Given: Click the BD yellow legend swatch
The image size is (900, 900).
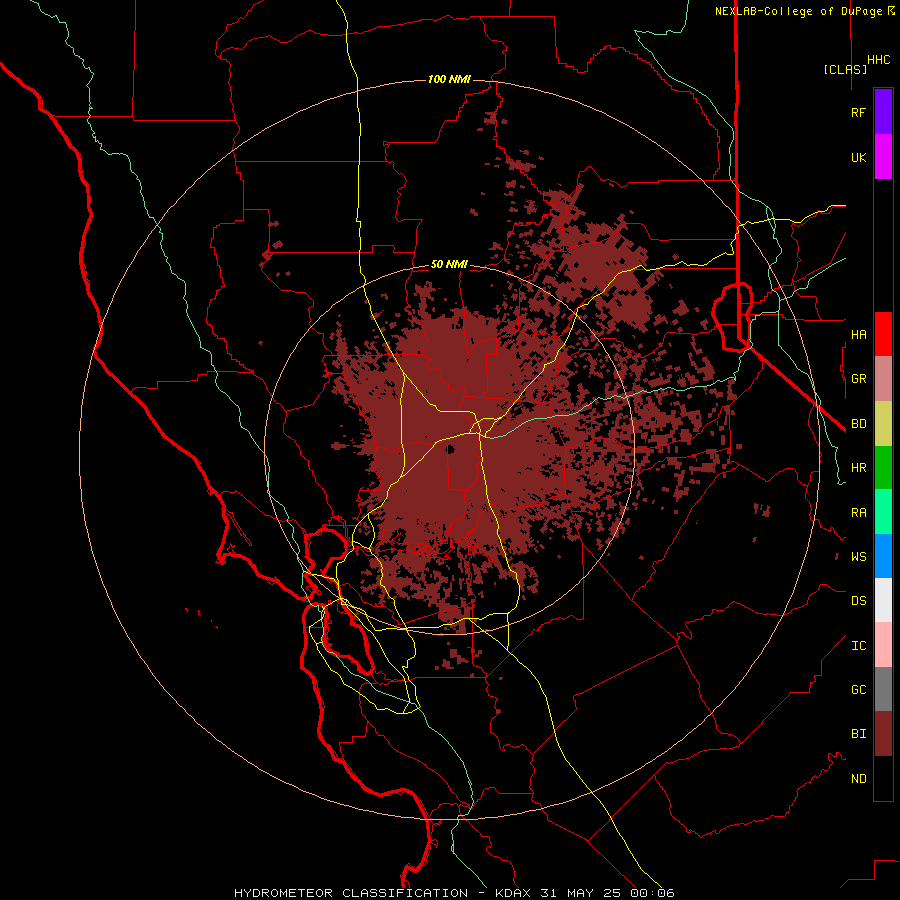Looking at the screenshot, I should [x=883, y=424].
